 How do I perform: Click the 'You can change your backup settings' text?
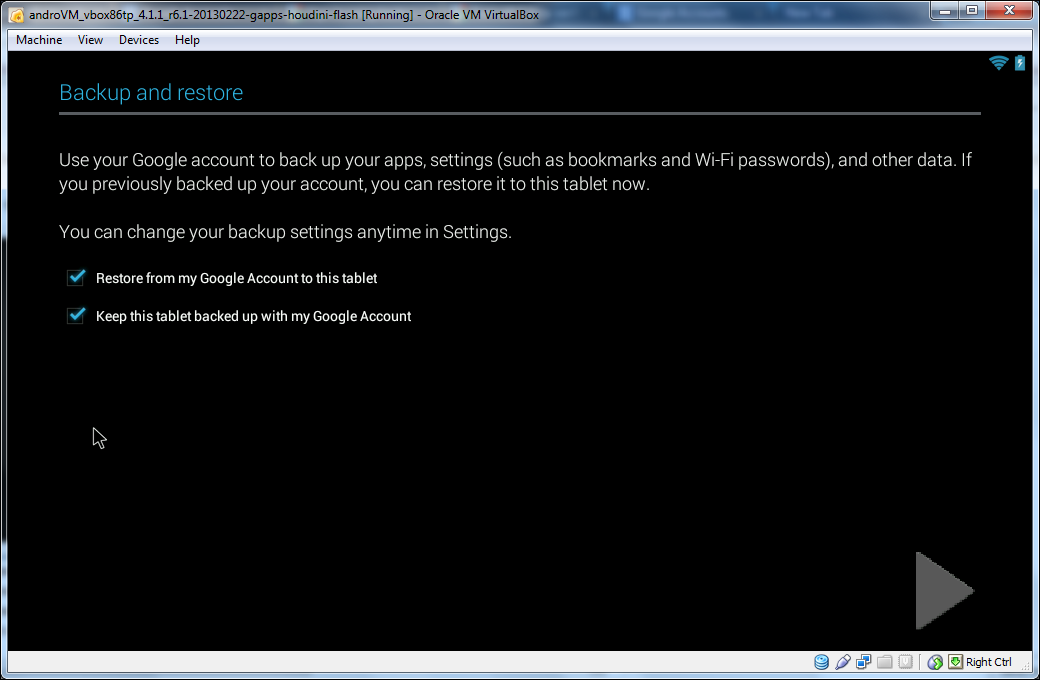(285, 232)
